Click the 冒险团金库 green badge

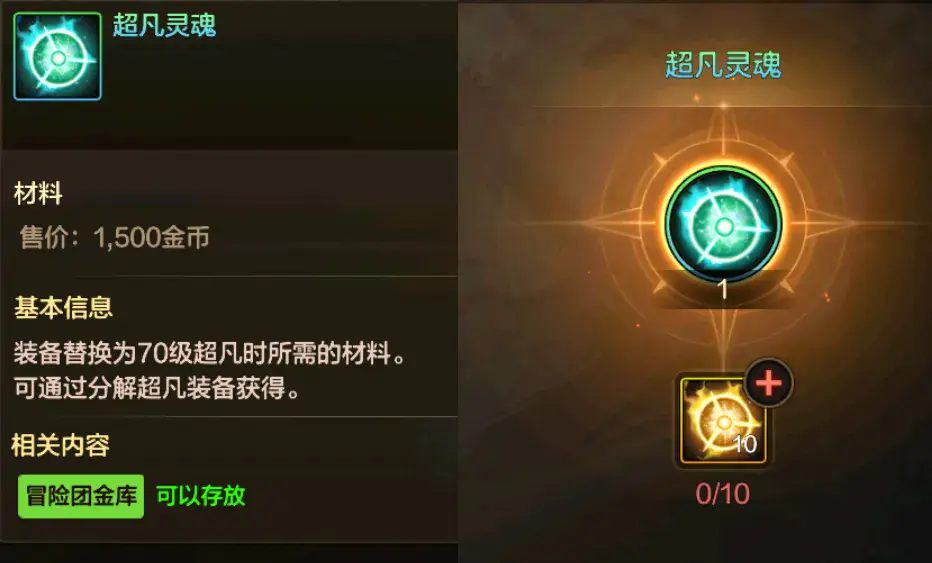click(x=81, y=496)
